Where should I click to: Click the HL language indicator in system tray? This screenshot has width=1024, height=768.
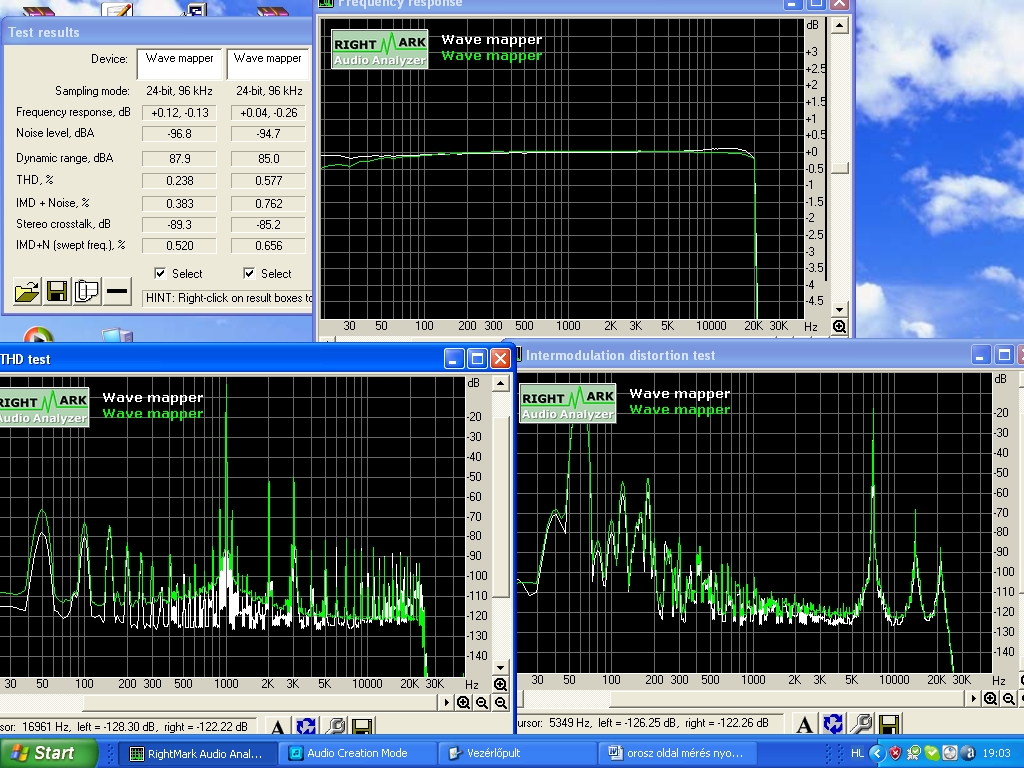(x=857, y=753)
